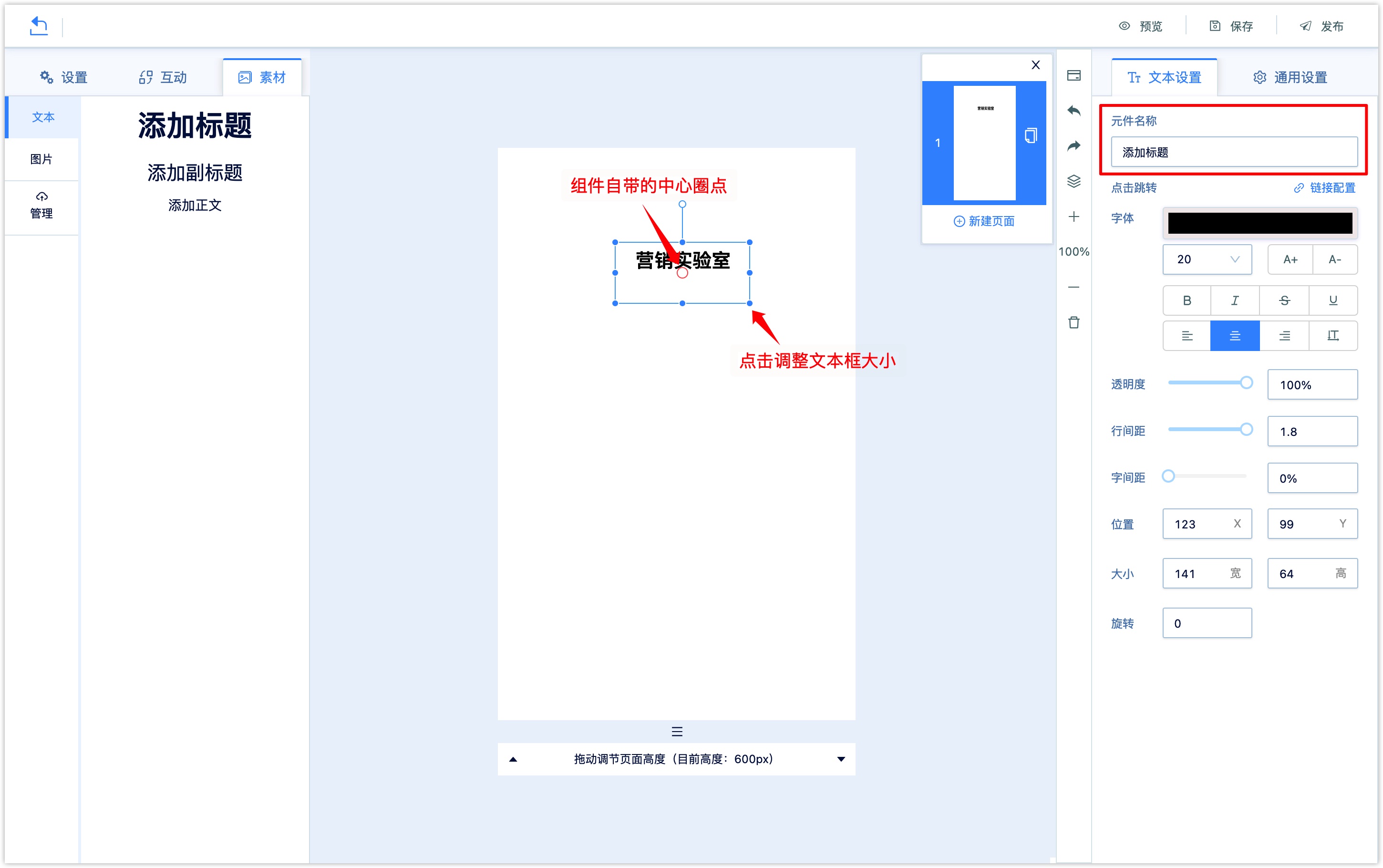This screenshot has height=868, width=1383.
Task: Click the up arrow to decrease page height
Action: click(x=514, y=759)
